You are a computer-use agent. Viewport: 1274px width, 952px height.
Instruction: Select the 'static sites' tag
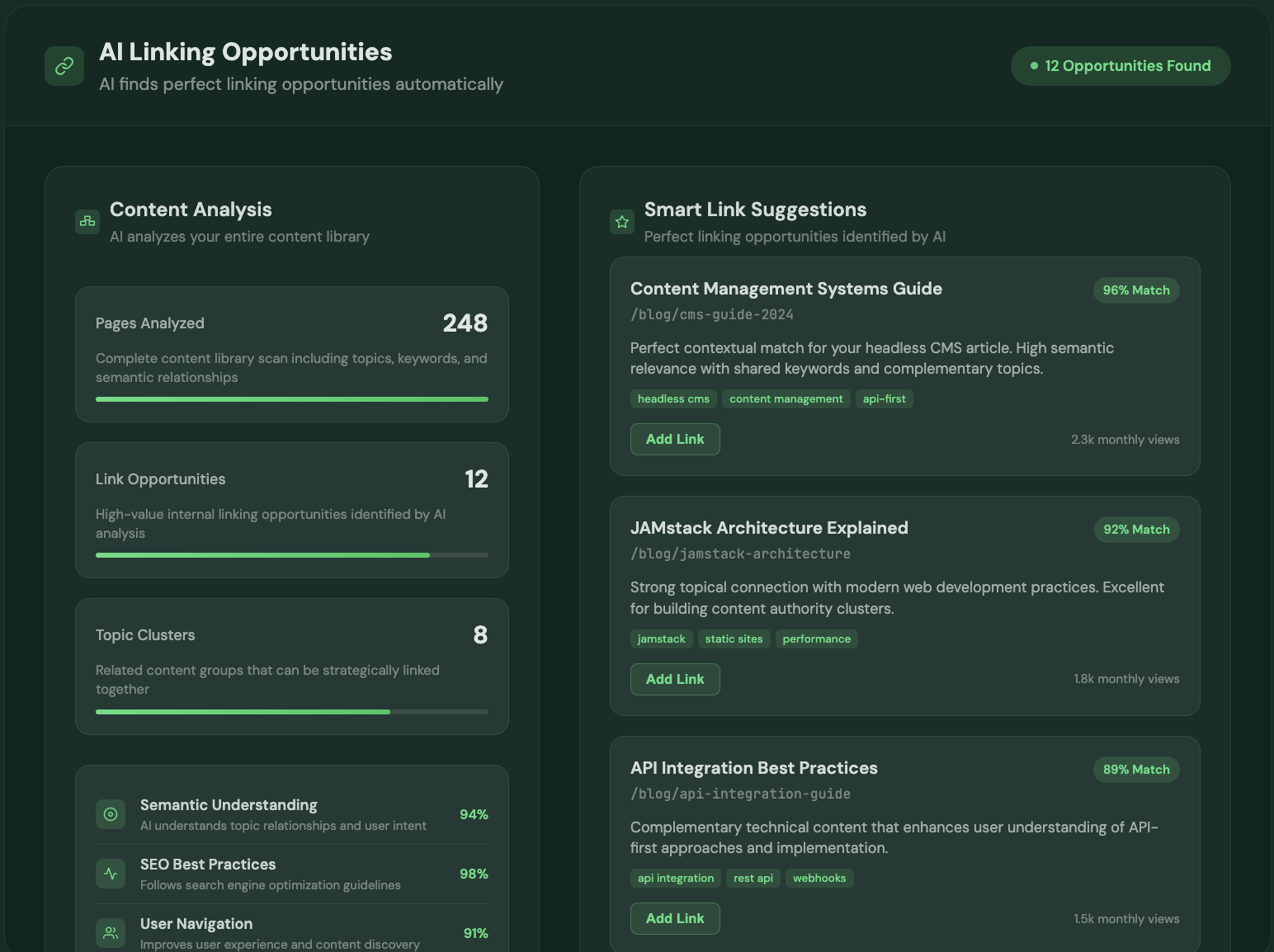(x=734, y=639)
